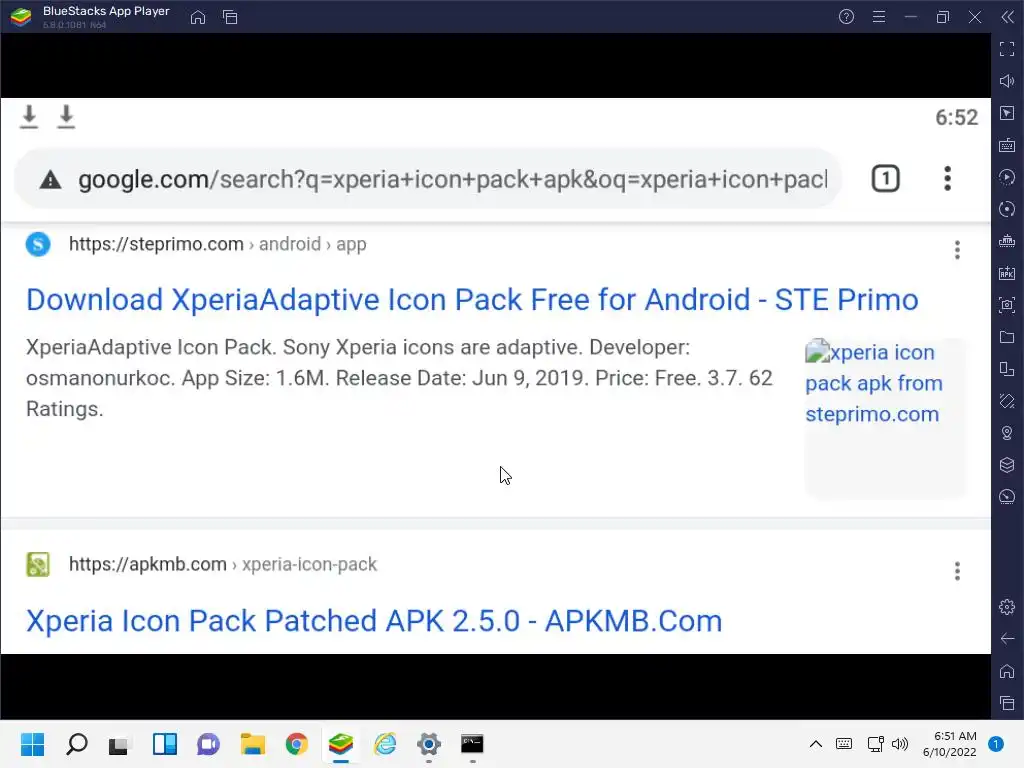Image resolution: width=1024 pixels, height=768 pixels.
Task: Click https://steprimo.com breadcrumb URL
Action: tap(156, 244)
